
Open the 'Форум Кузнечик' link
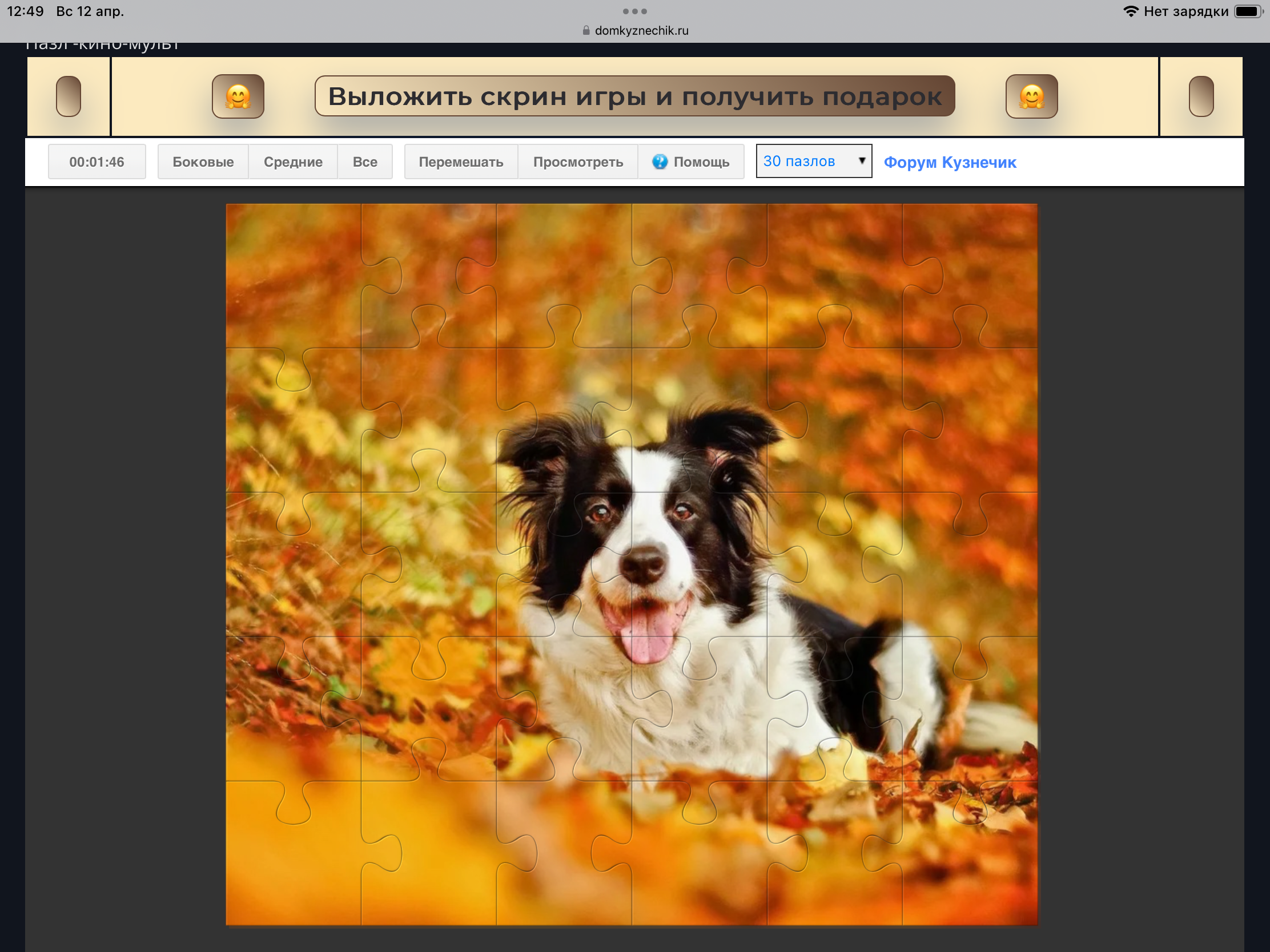[950, 163]
